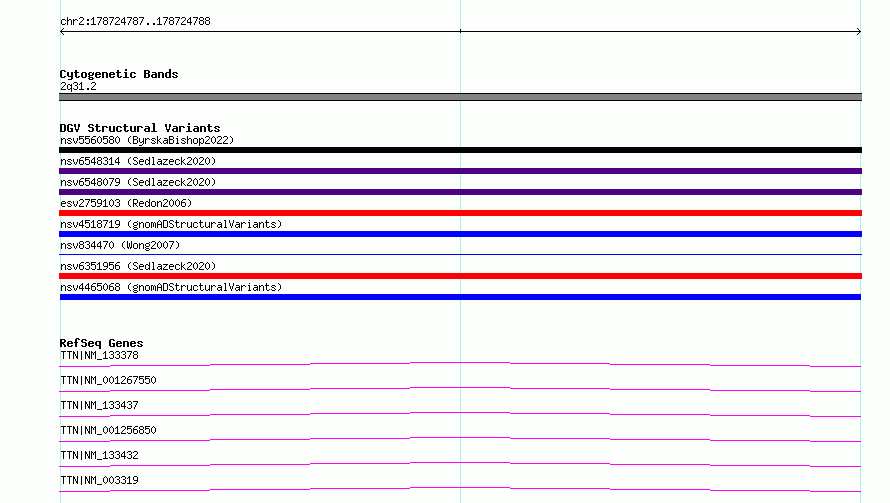Select the red bar under esv2759103
The image size is (890, 503).
click(x=460, y=213)
